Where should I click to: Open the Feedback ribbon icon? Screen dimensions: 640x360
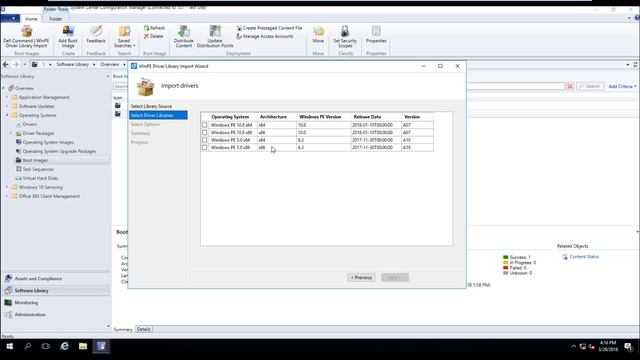[x=96, y=35]
